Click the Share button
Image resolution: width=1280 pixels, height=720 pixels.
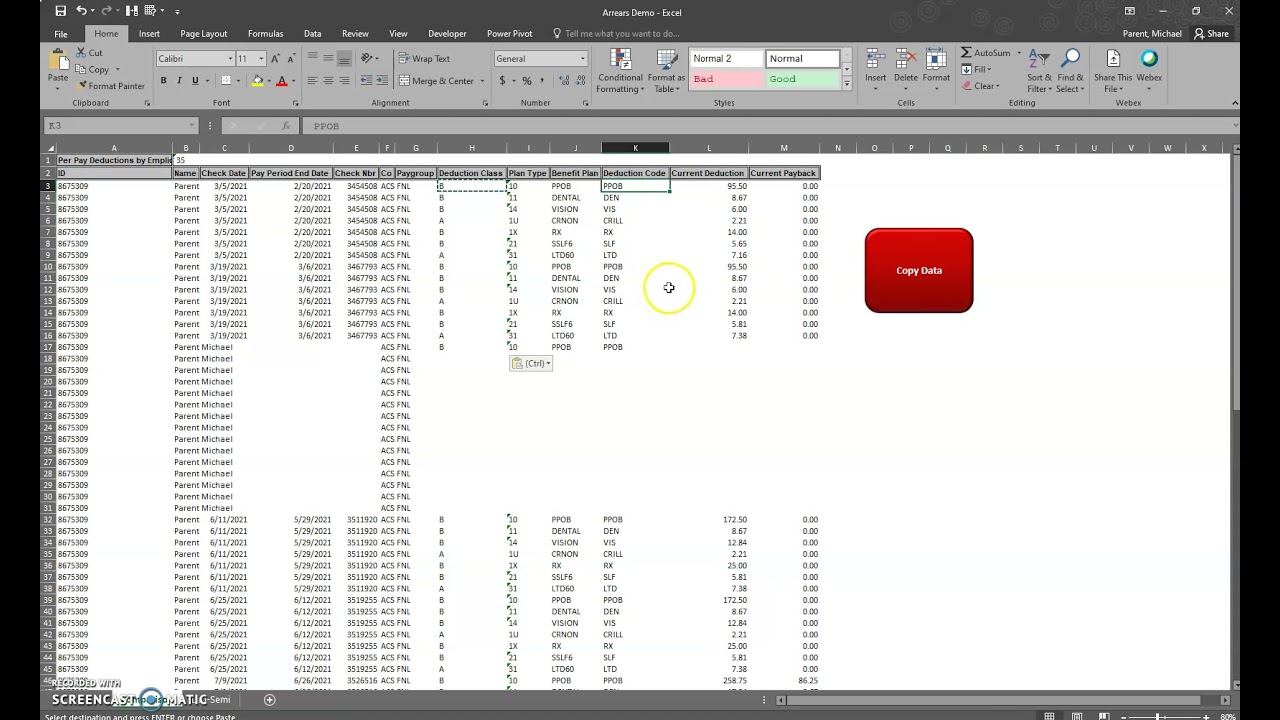(1211, 33)
